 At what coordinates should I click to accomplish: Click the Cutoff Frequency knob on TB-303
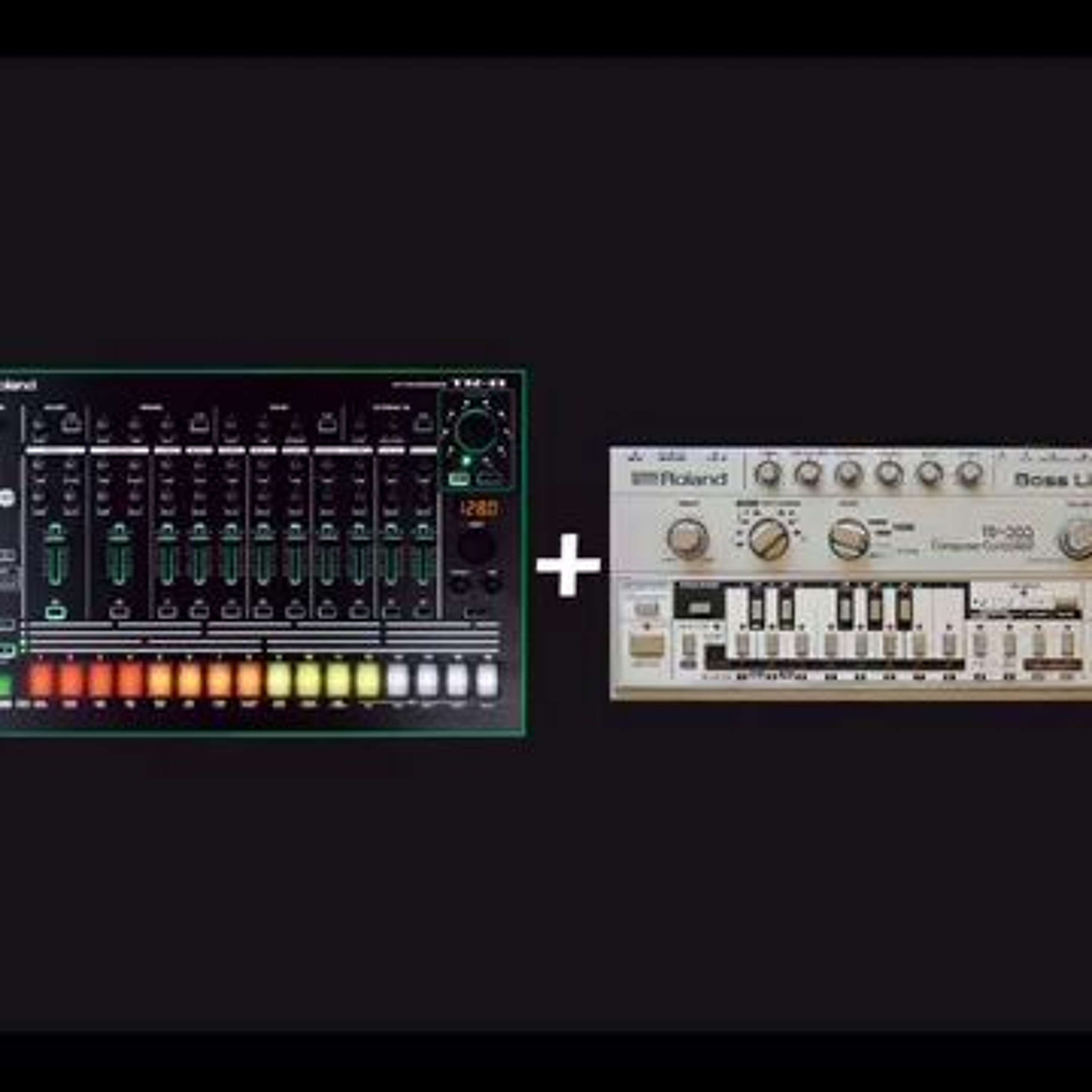click(x=808, y=474)
